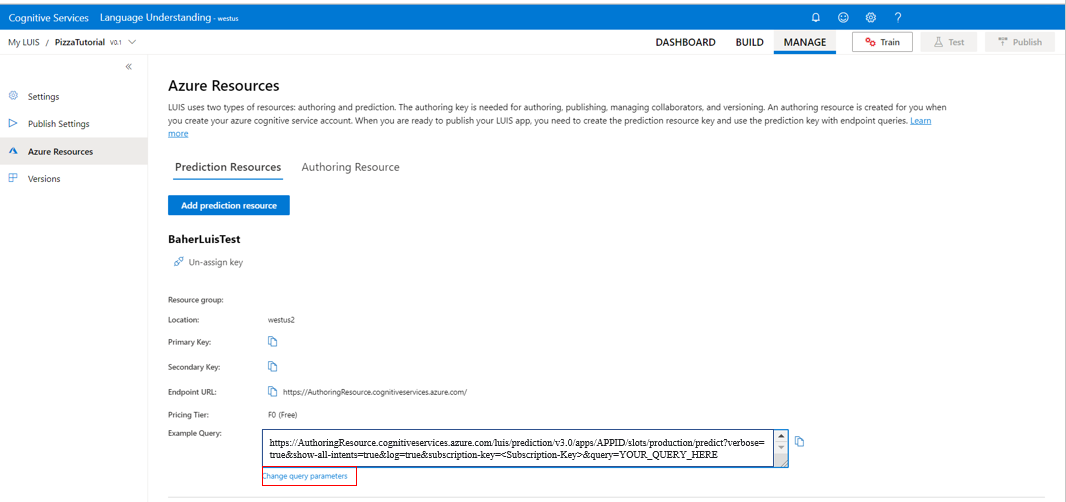1066x502 pixels.
Task: Click Language Understanding header title
Action: (156, 18)
